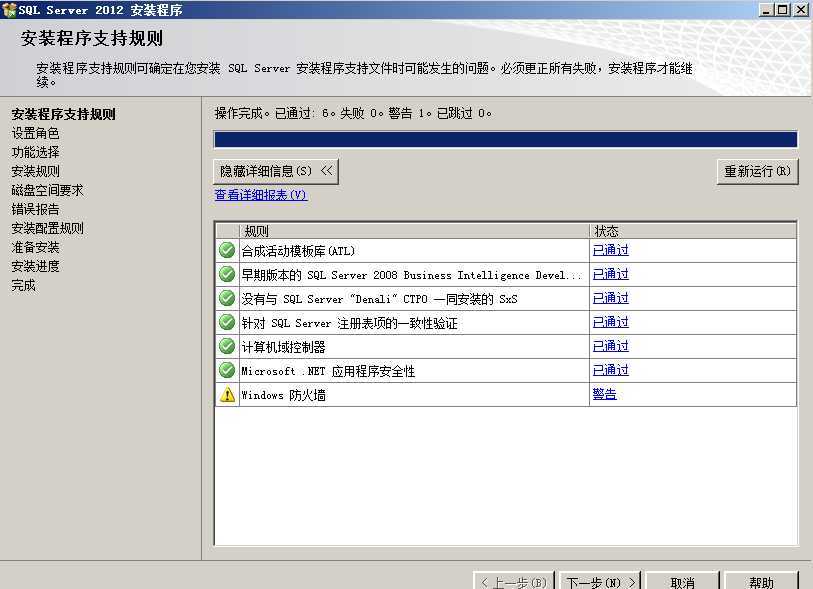
Task: Select rule text 没有与 SQL Server "Denali" CTP0 一同安装的 SxS
Action: (380, 299)
